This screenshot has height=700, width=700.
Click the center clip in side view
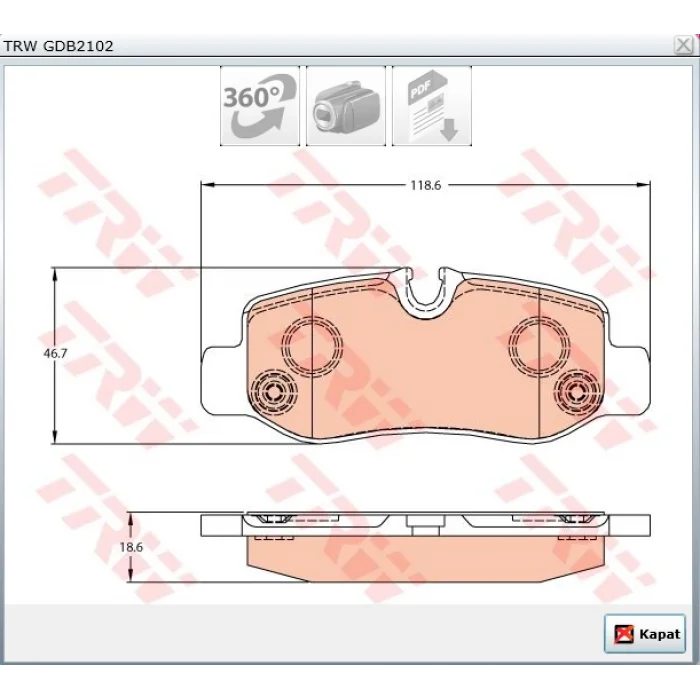425,525
